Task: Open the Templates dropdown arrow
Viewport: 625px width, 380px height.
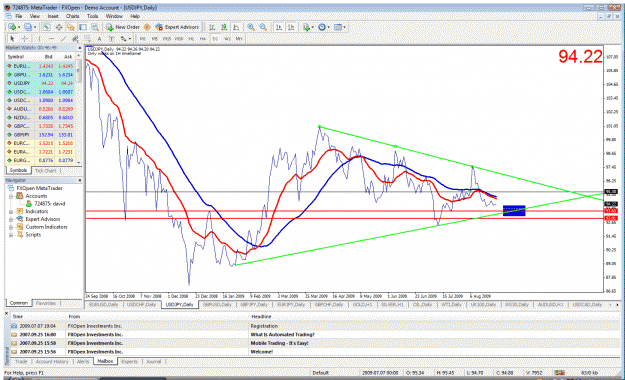Action: (x=344, y=27)
